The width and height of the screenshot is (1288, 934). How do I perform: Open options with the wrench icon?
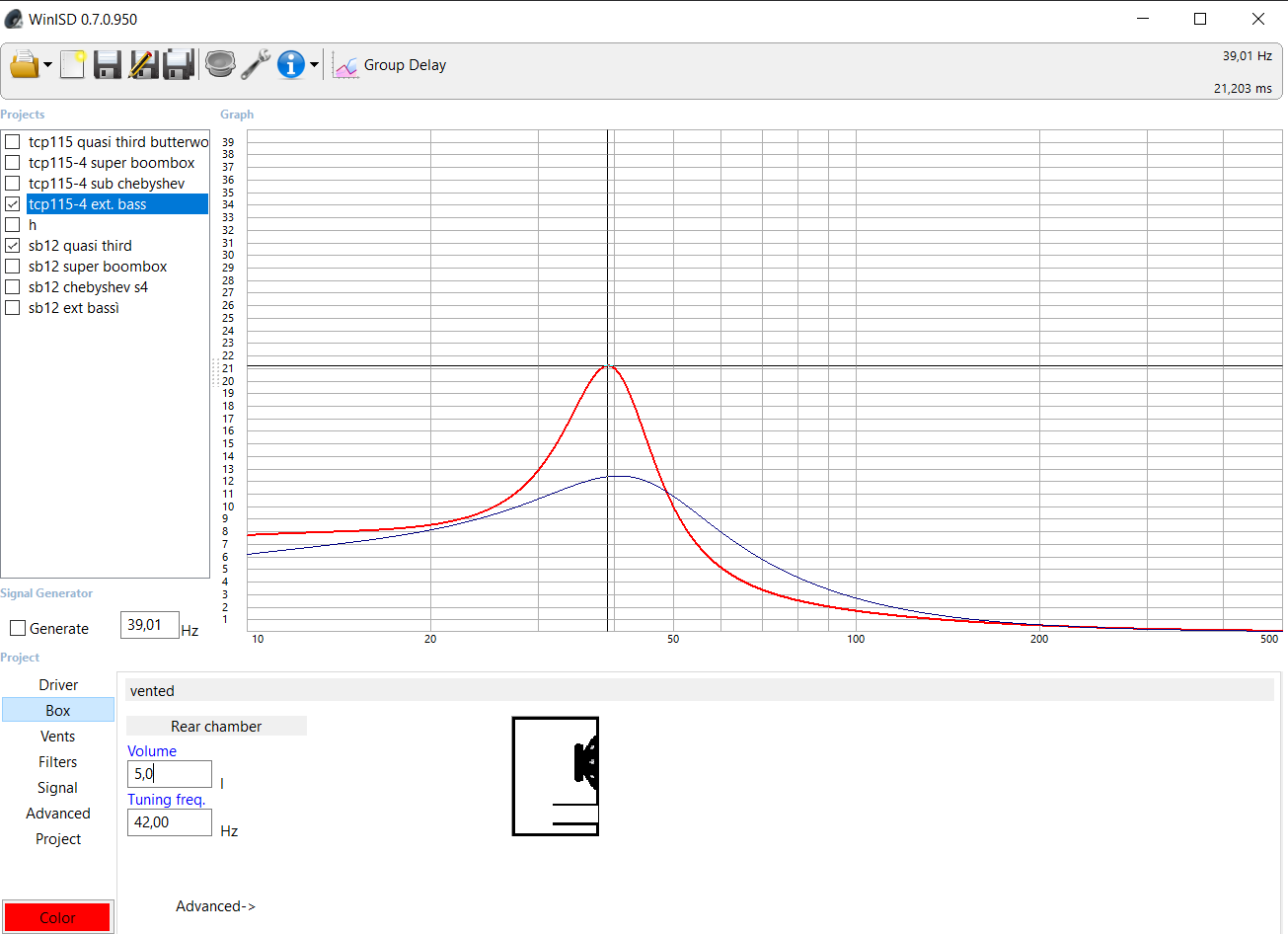pos(256,65)
